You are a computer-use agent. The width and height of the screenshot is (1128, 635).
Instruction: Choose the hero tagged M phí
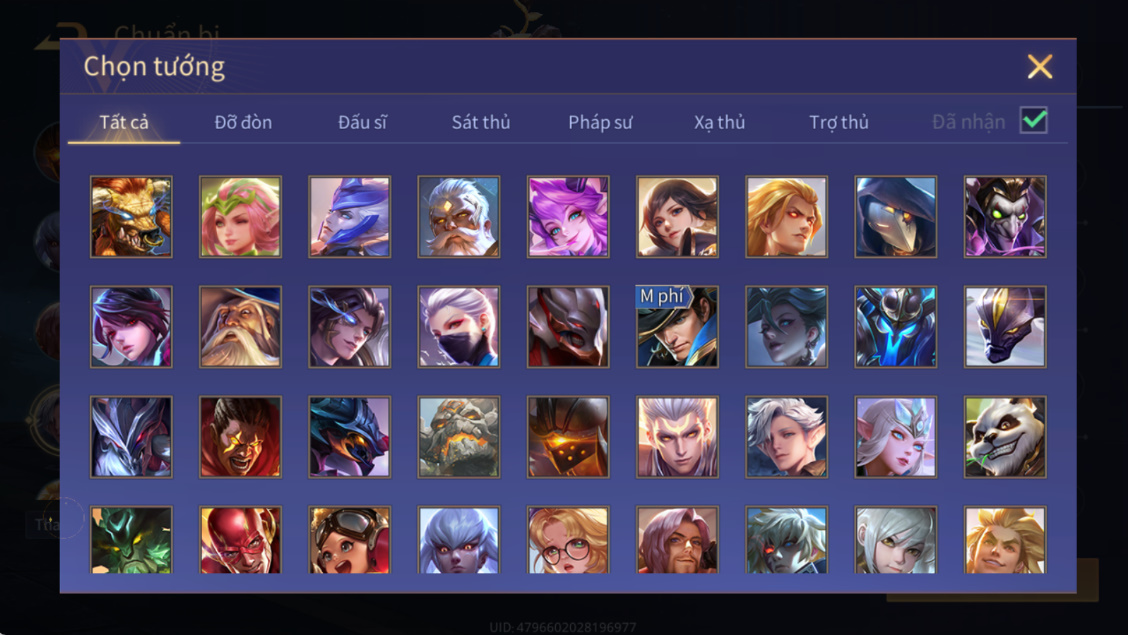[x=677, y=327]
